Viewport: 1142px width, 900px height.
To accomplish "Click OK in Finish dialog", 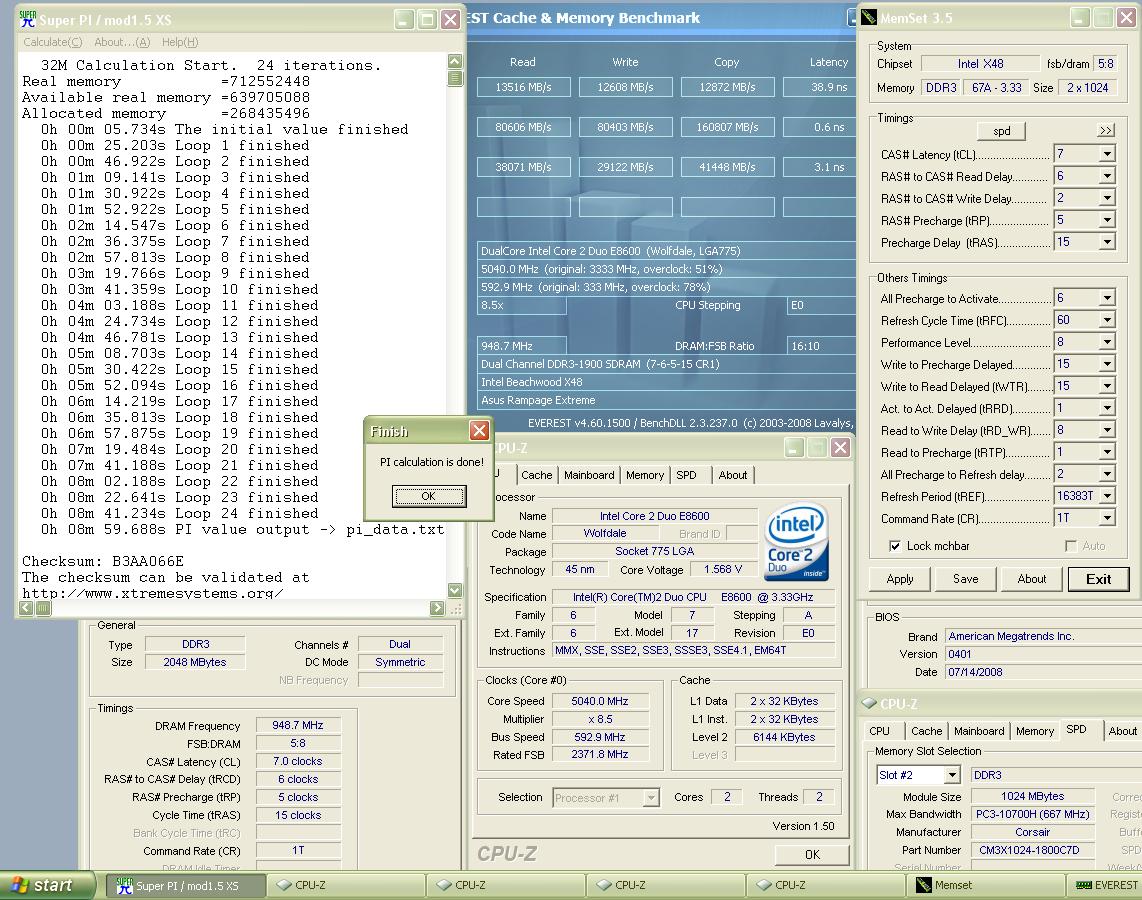I will 429,496.
